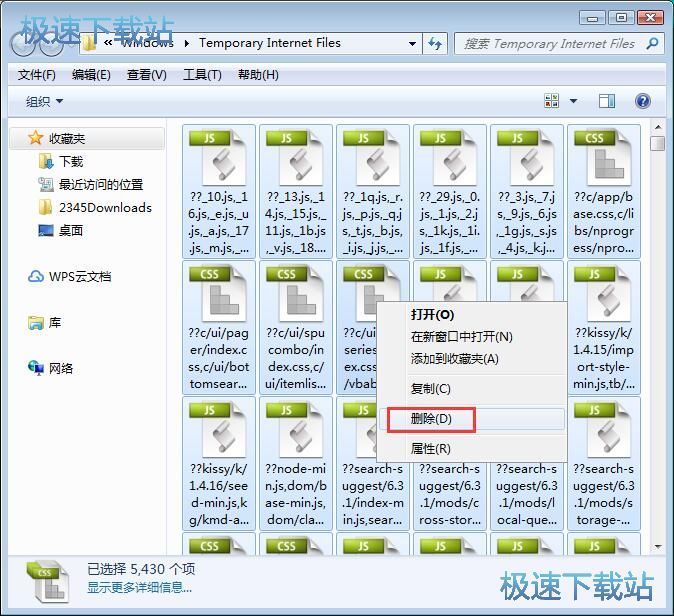Select JS file ??_10.js,_16.js

coord(218,192)
